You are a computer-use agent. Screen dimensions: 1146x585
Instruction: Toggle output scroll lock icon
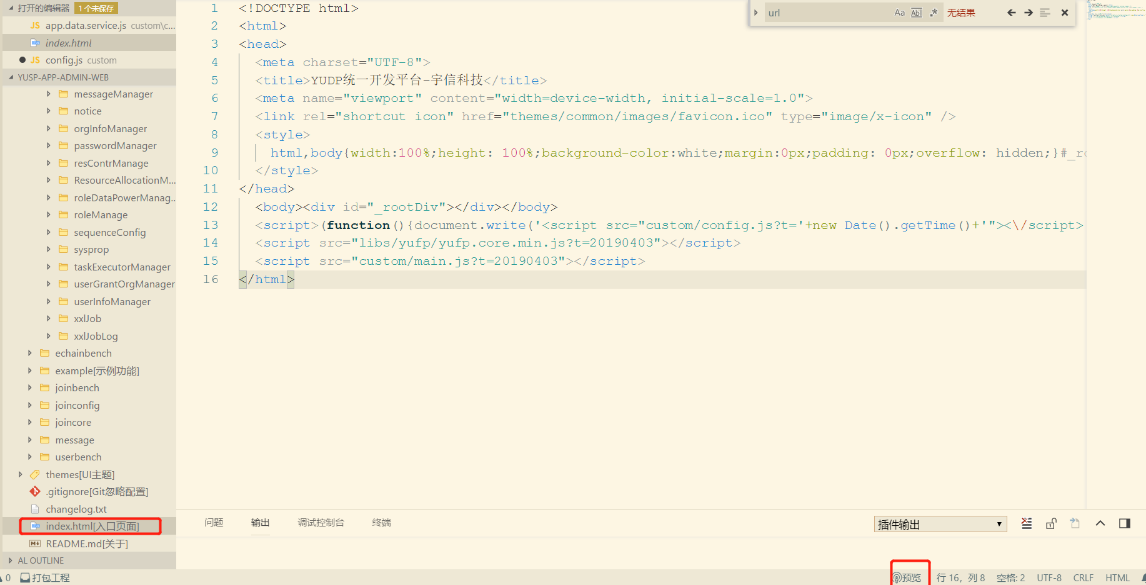coord(1051,523)
